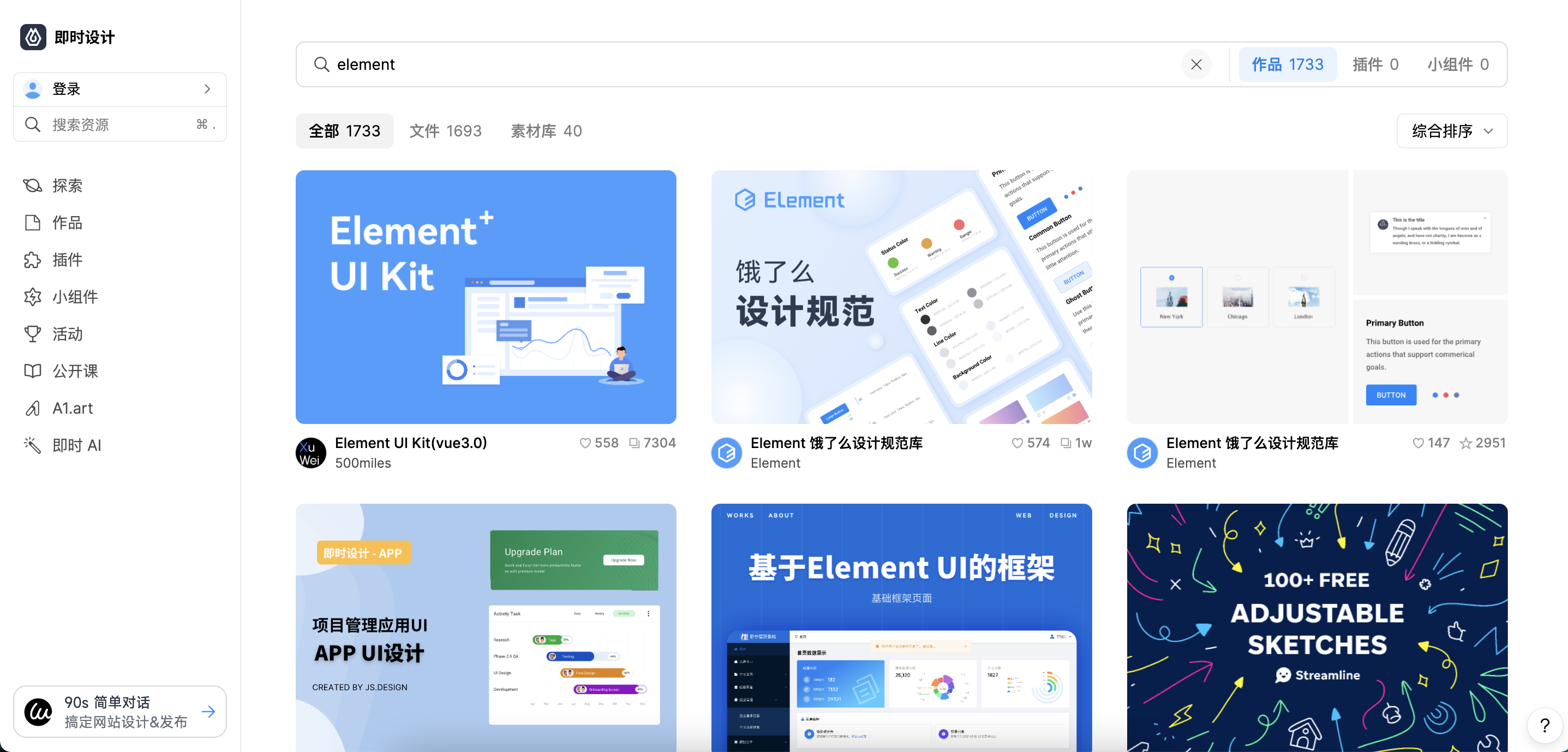Select the 全部 1733 filter tab

tap(344, 131)
